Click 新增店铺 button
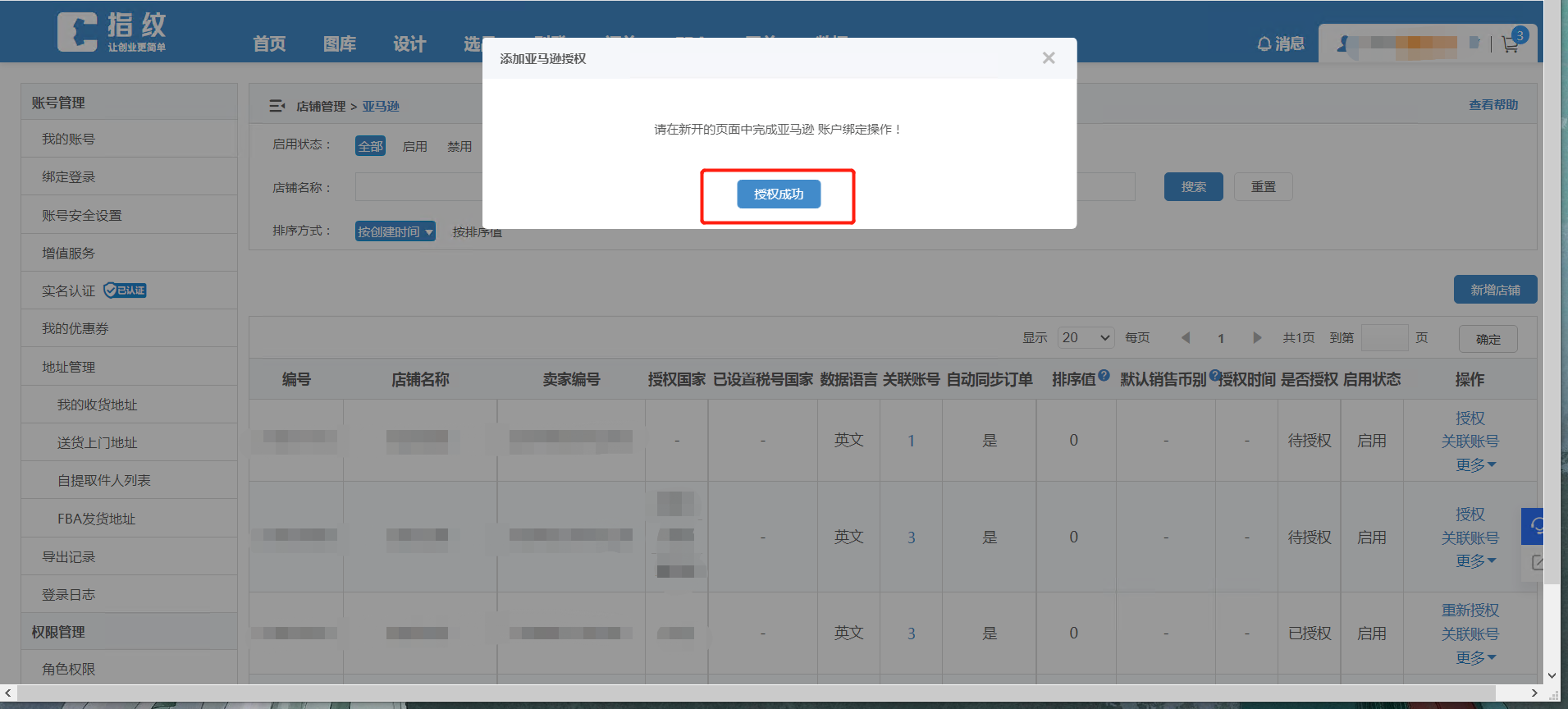This screenshot has width=1568, height=709. [1495, 290]
